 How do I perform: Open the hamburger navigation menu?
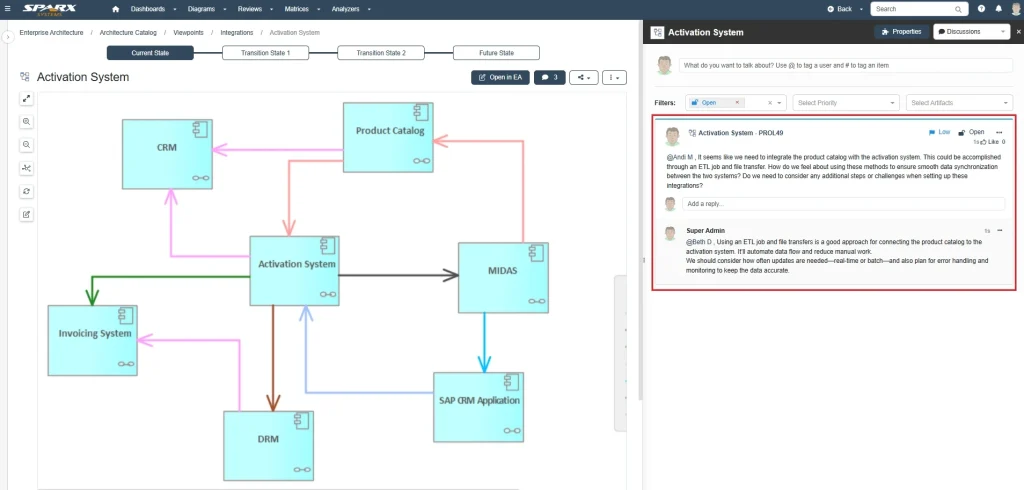tap(8, 9)
